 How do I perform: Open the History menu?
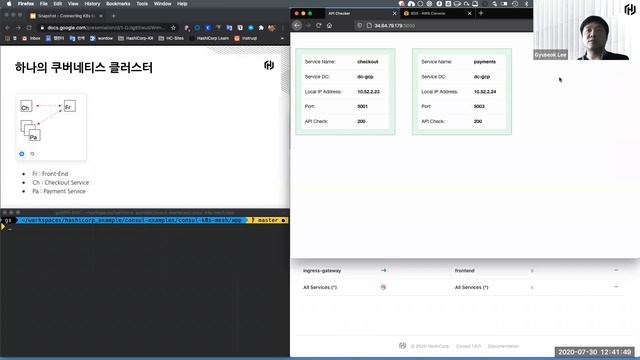coord(92,4)
